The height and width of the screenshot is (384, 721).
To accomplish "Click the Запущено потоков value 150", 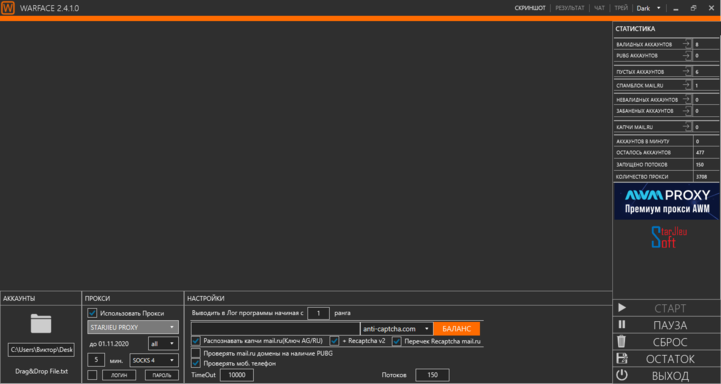I will [700, 164].
